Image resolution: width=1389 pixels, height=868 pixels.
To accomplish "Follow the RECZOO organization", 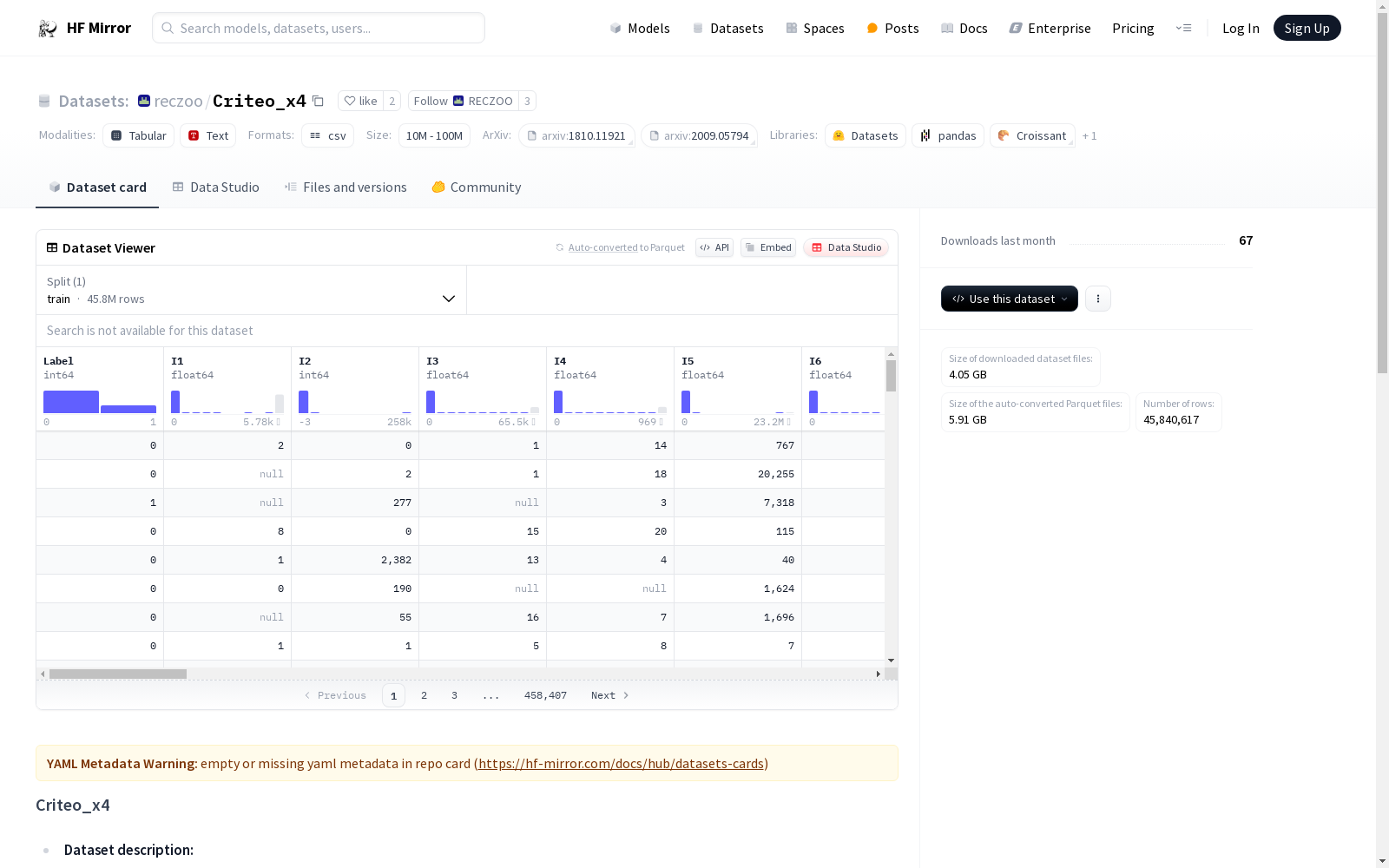I will coord(464,101).
